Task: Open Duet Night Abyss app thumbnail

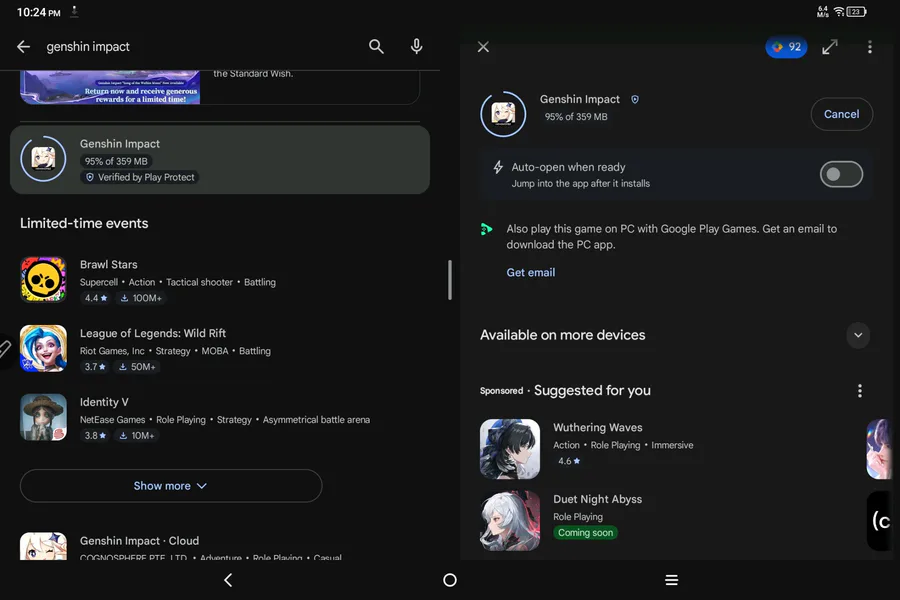Action: pyautogui.click(x=510, y=521)
